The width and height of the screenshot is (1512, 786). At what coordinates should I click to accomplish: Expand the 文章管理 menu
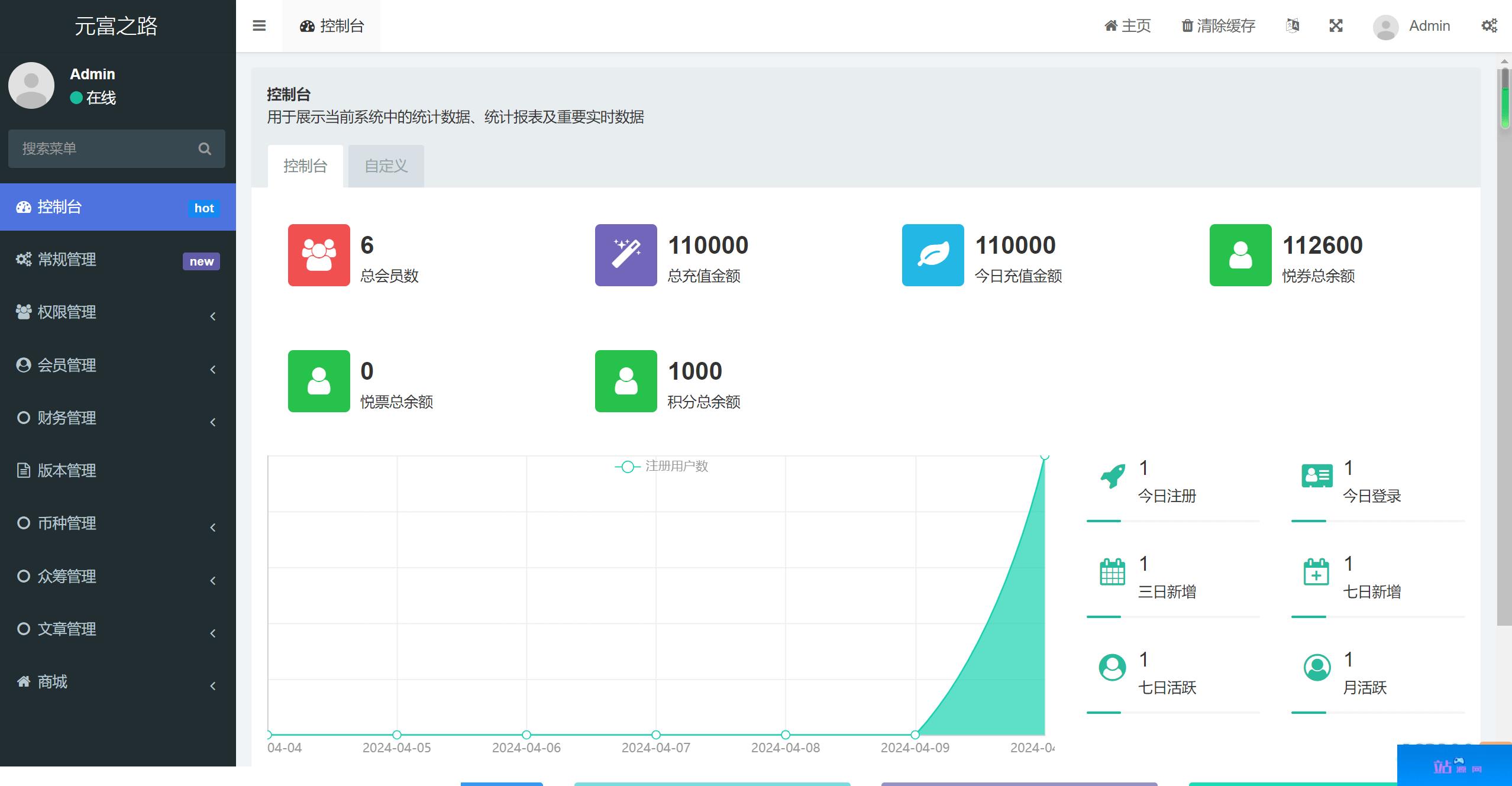tap(118, 629)
